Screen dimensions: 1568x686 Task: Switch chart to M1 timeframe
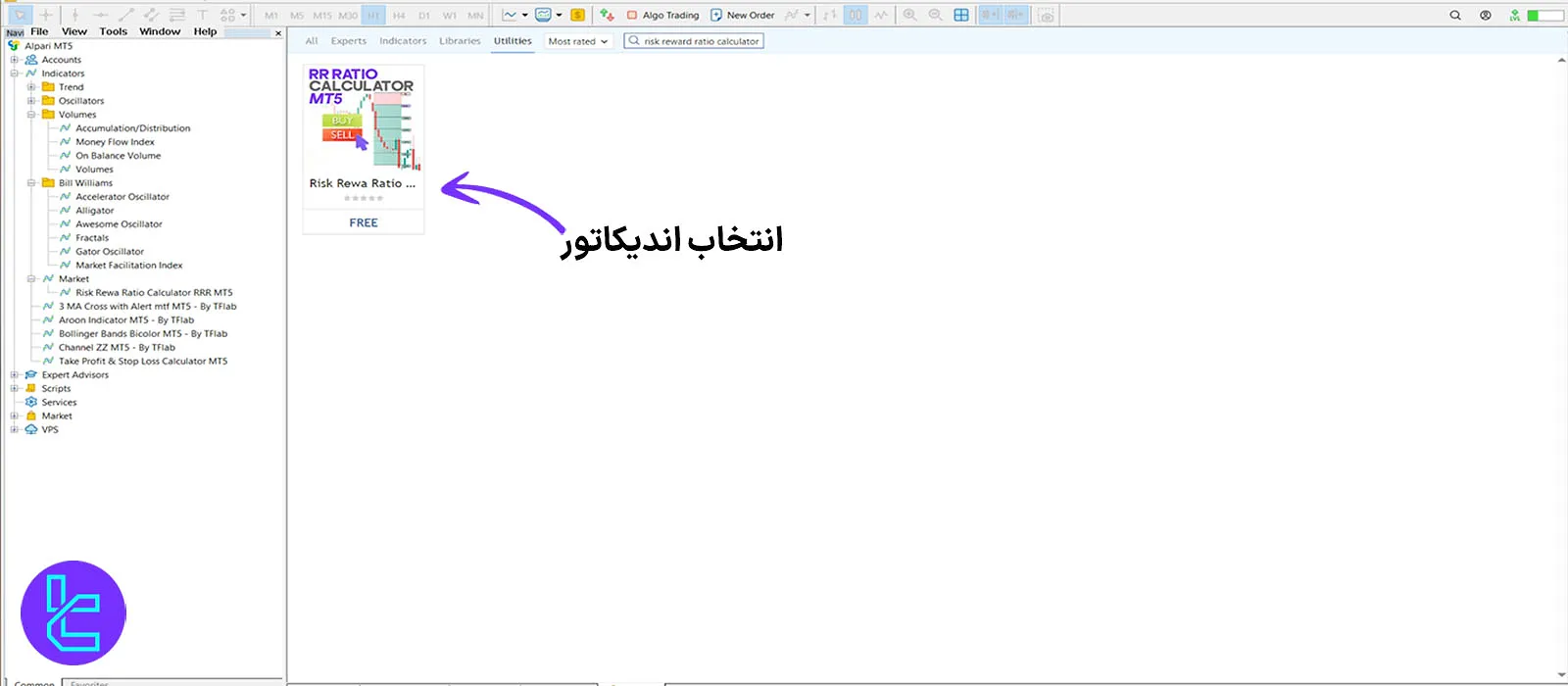tap(271, 16)
